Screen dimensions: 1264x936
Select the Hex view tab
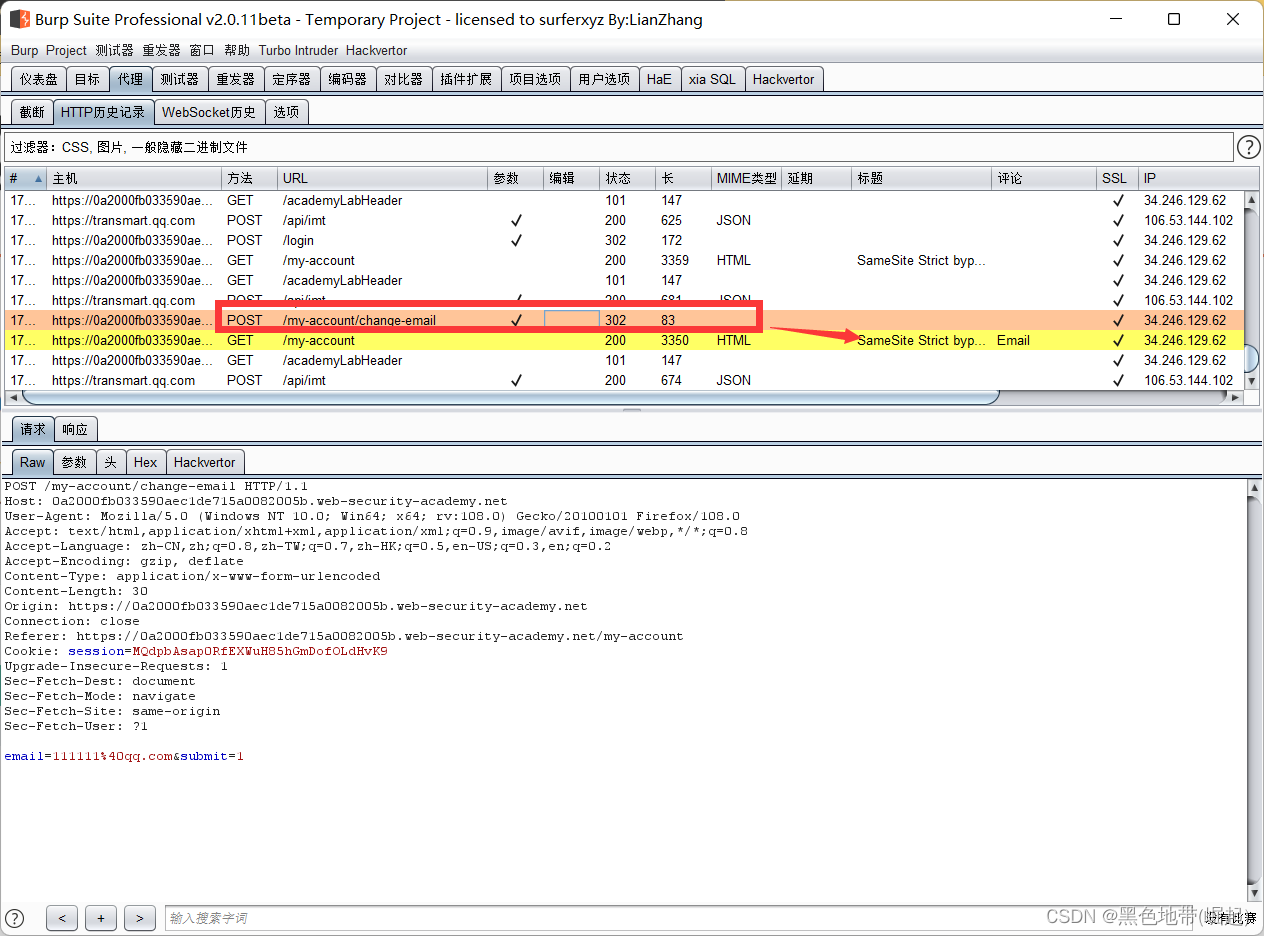coord(145,462)
